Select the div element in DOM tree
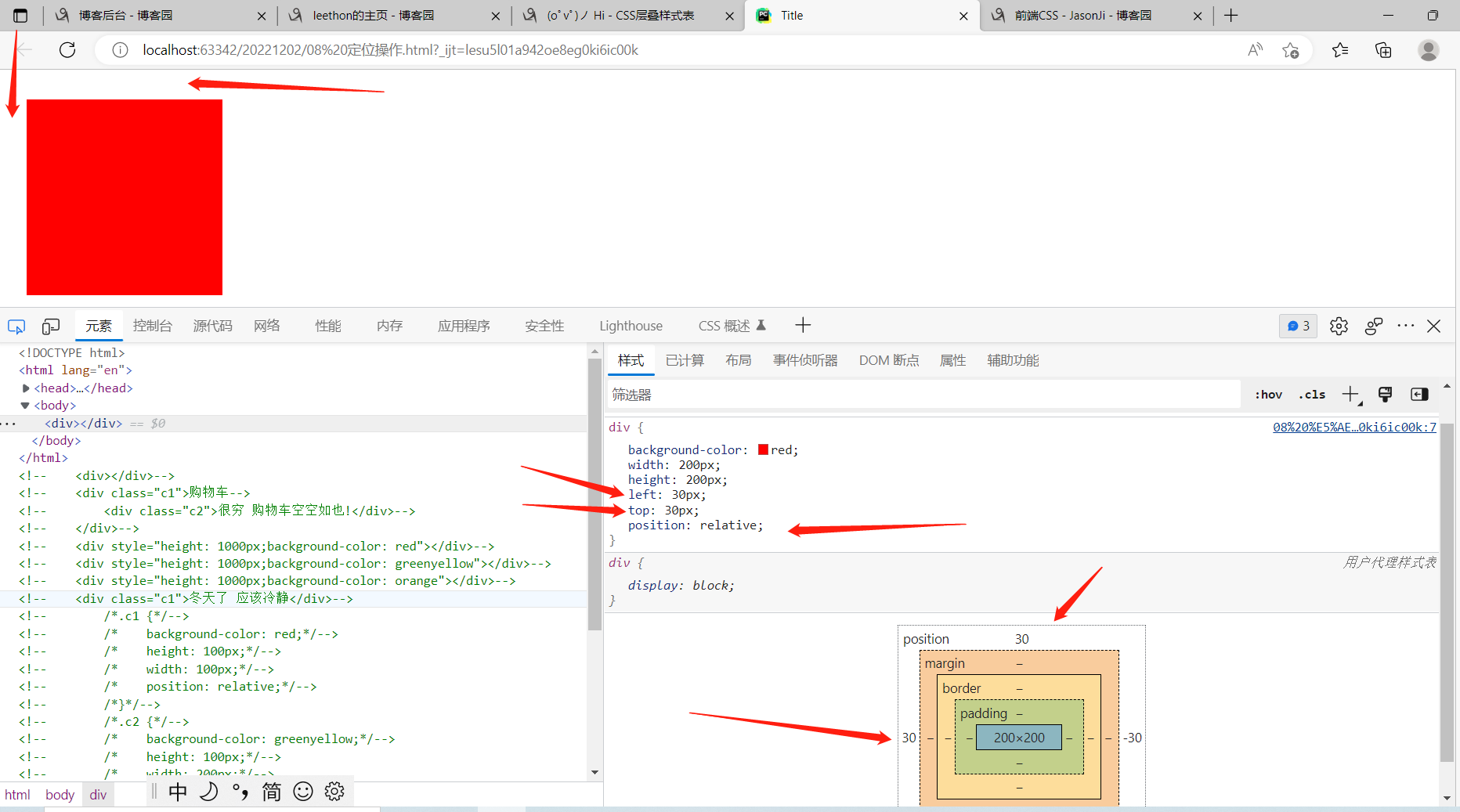The image size is (1460, 812). point(83,424)
